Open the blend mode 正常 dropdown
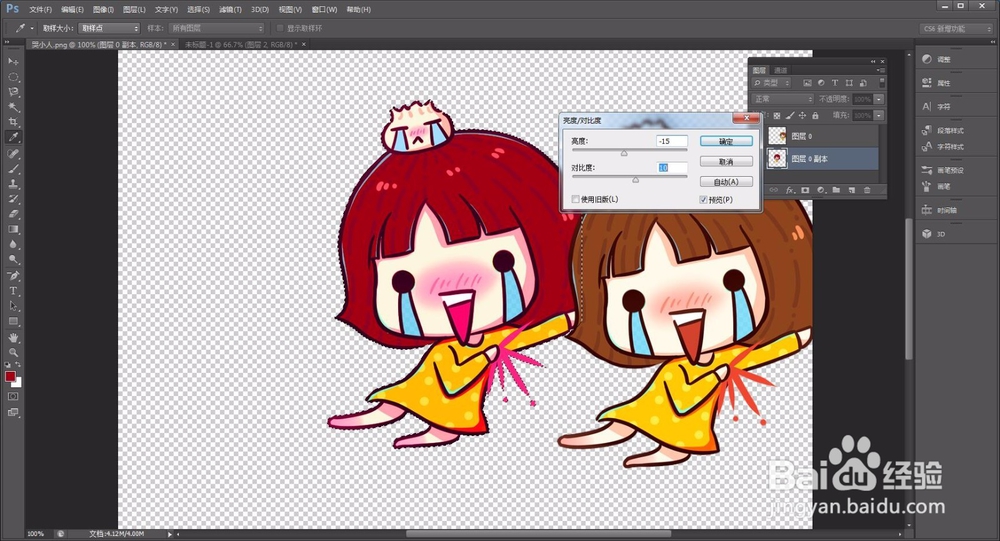The width and height of the screenshot is (1000, 541). [x=784, y=99]
